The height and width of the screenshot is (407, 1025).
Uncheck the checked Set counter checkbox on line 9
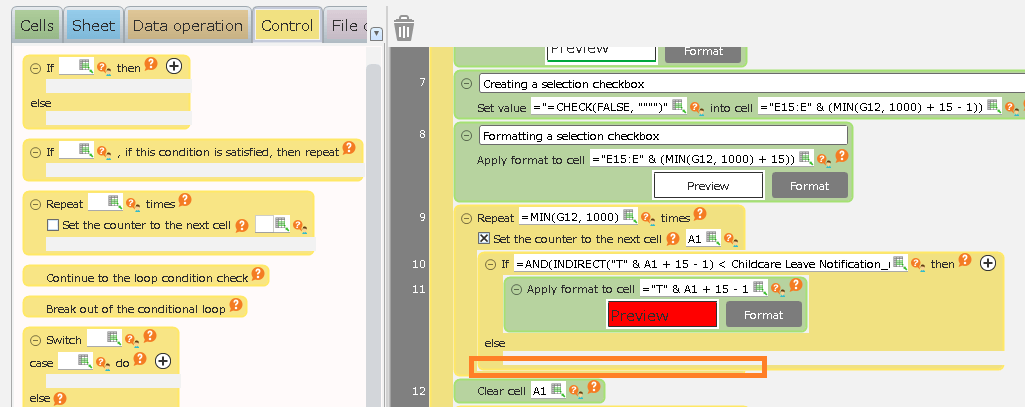coord(484,239)
